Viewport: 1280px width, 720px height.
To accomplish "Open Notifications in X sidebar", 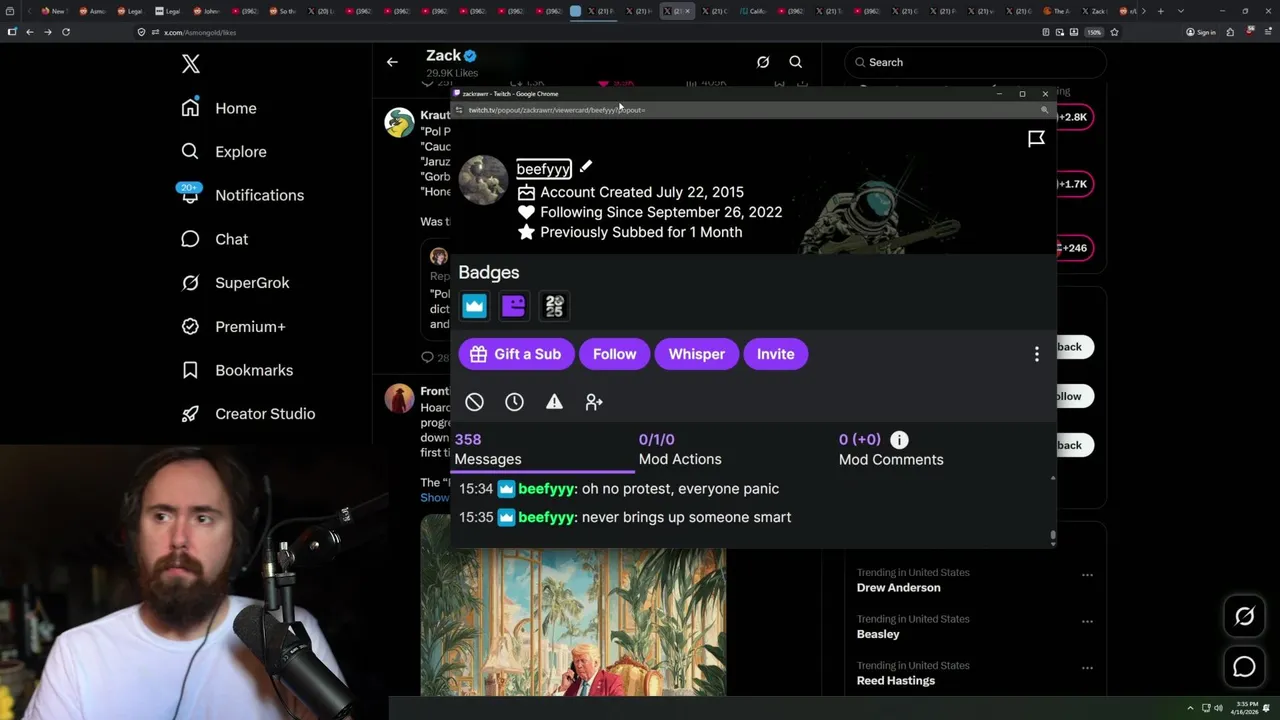I will (242, 195).
